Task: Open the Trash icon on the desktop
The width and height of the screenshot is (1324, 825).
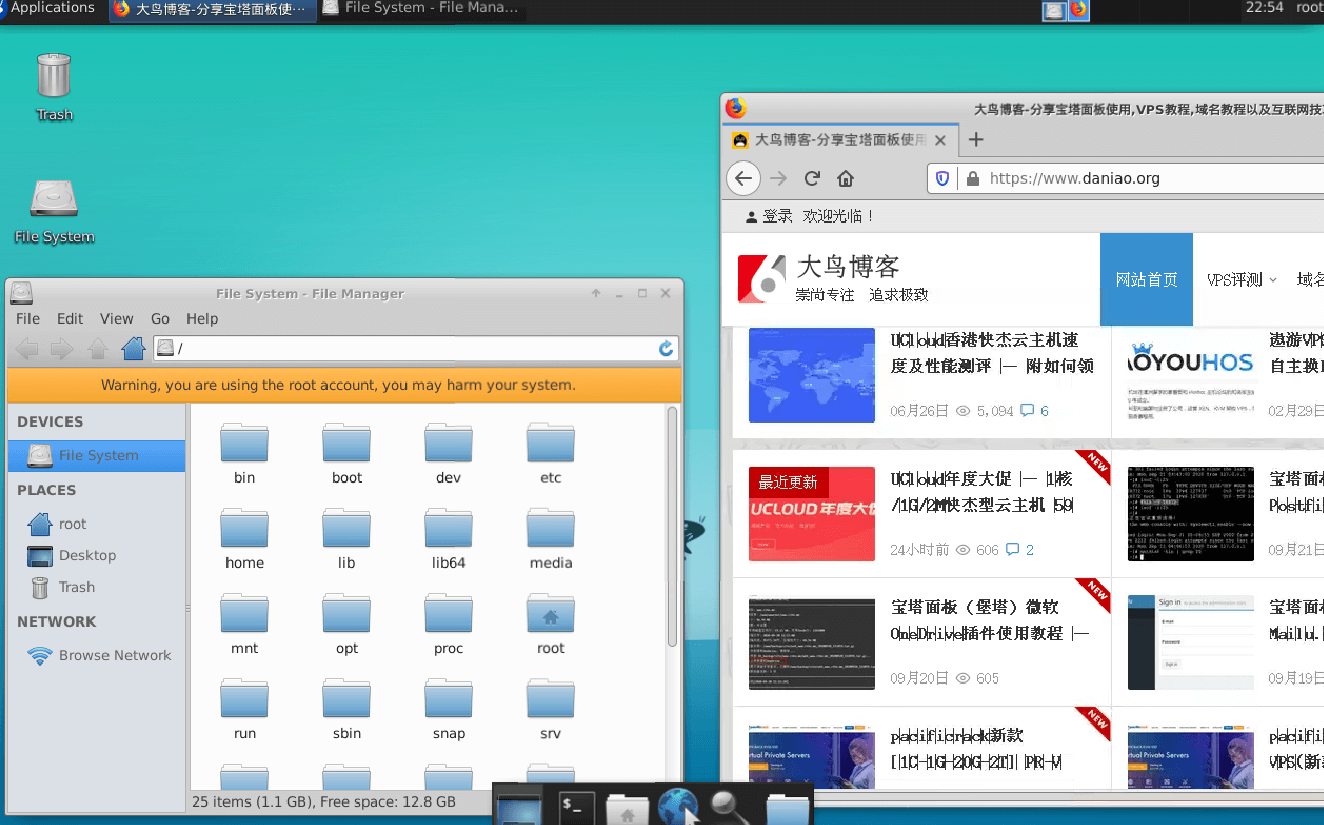Action: click(x=54, y=76)
